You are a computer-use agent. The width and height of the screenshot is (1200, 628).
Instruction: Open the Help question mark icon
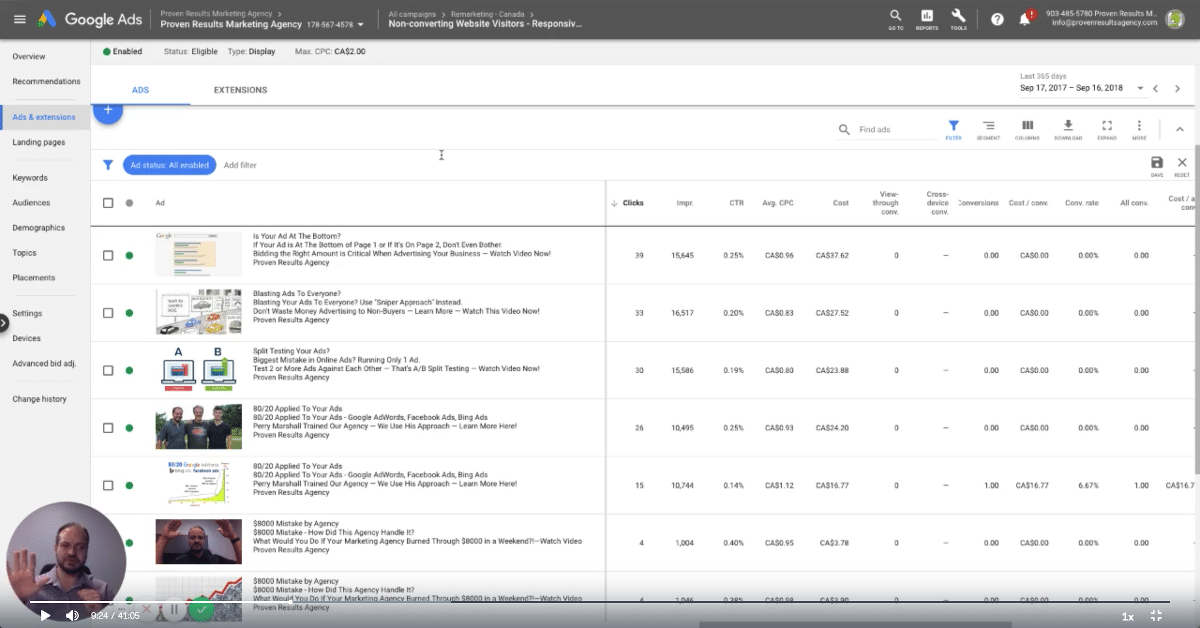[997, 19]
